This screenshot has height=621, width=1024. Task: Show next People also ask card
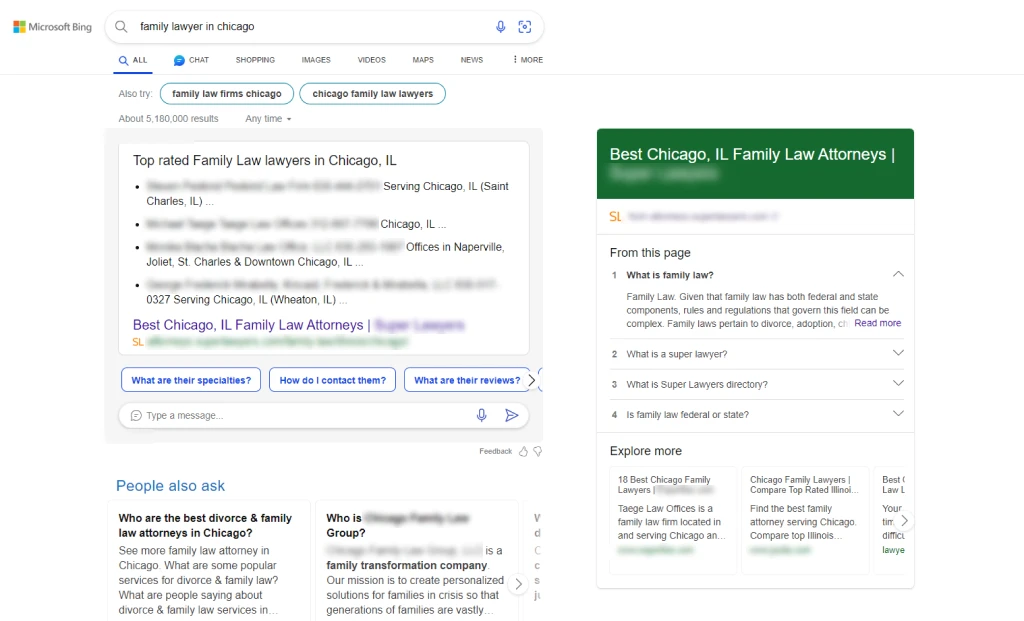[x=518, y=584]
